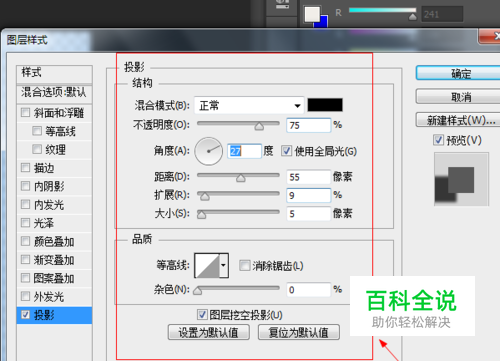Click the 杂色 value field
Screen dimensions: 500x361
[309, 290]
